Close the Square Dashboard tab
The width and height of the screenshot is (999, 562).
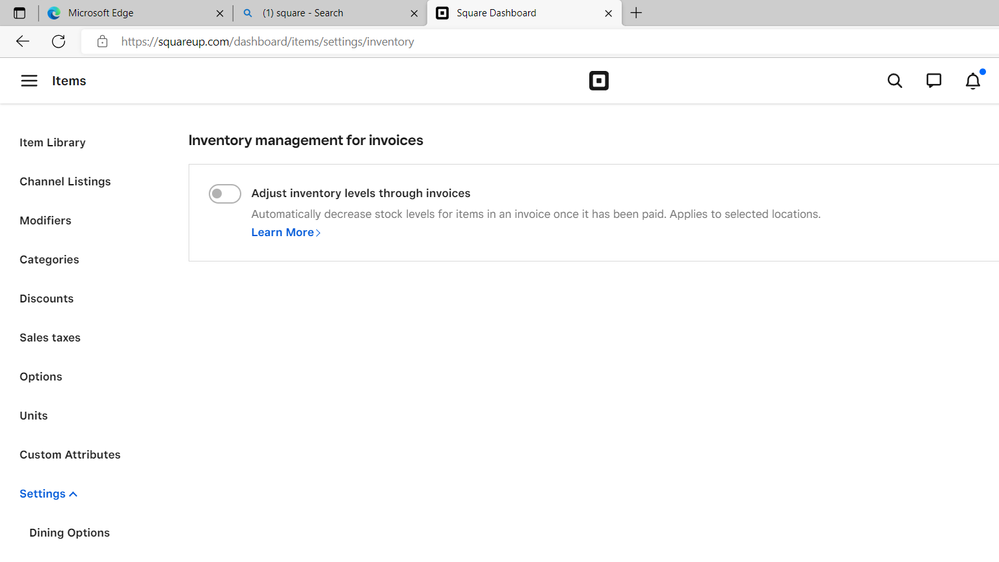tap(608, 13)
